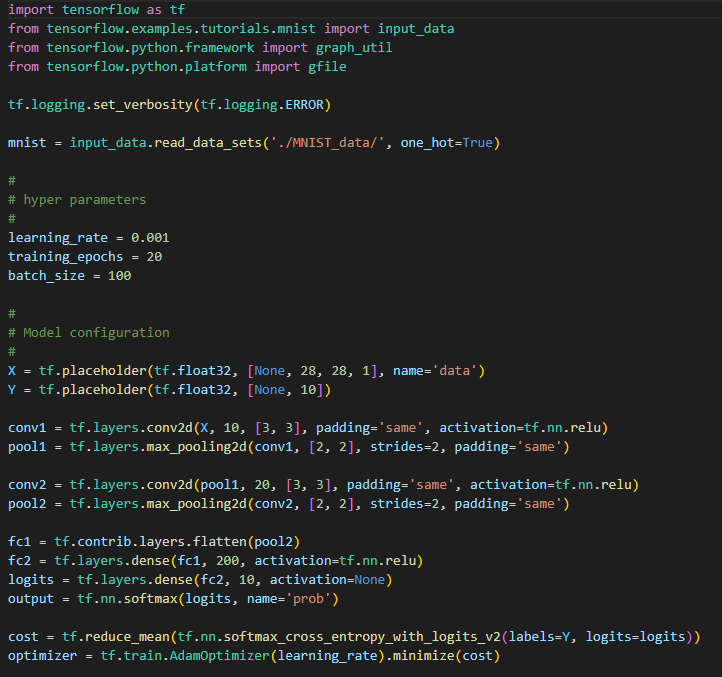Click the 'prob' name string
This screenshot has height=677, width=722.
(x=309, y=599)
